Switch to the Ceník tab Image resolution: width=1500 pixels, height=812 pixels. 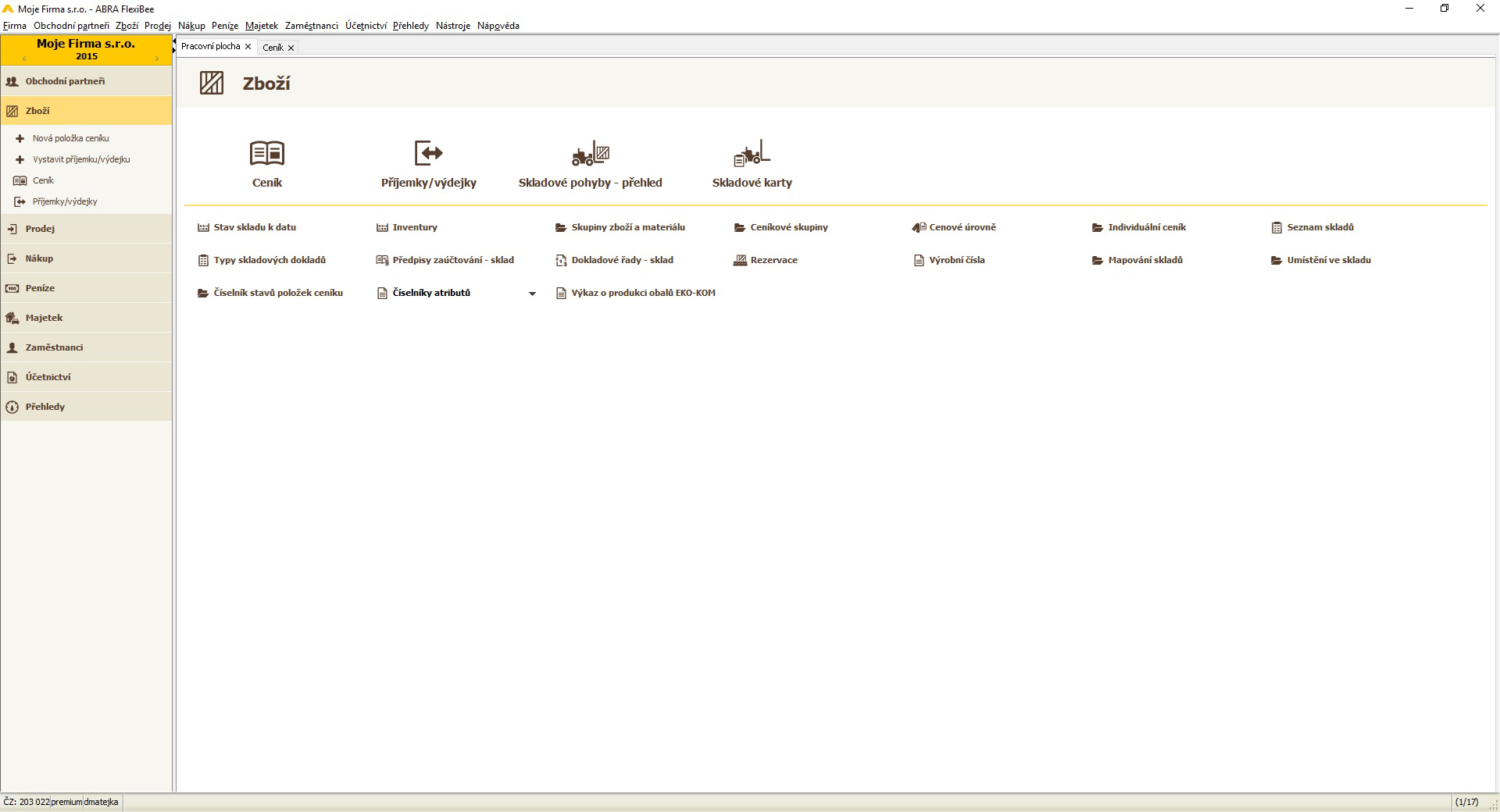[x=273, y=48]
